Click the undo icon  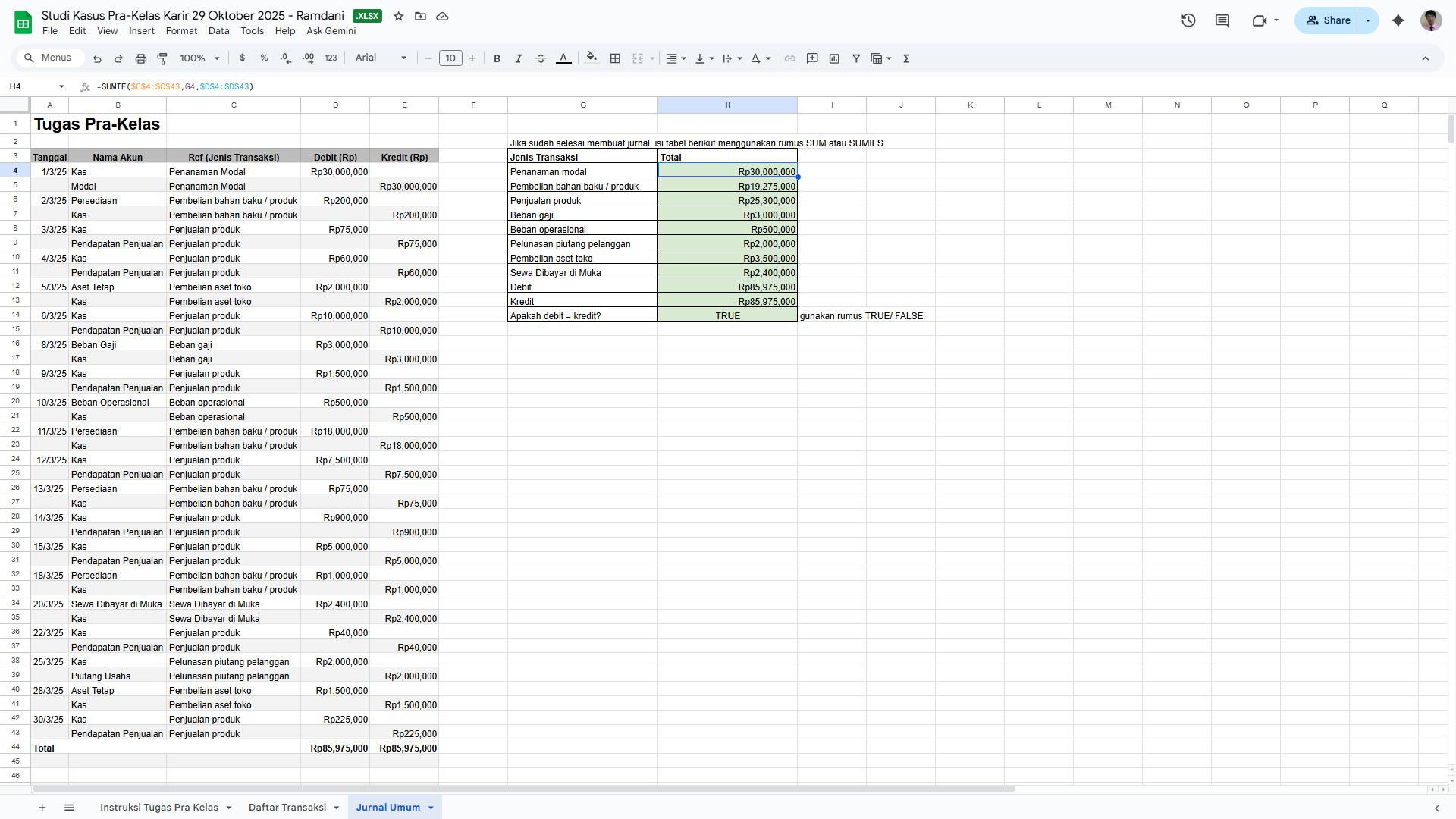[97, 58]
